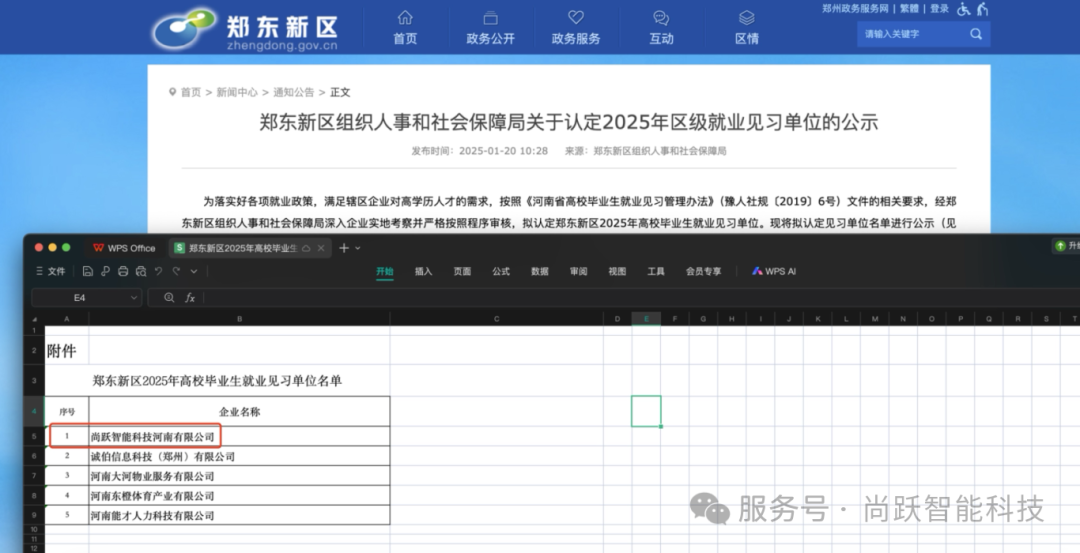
Task: Click the elderly-mode icon in site header
Action: click(983, 9)
